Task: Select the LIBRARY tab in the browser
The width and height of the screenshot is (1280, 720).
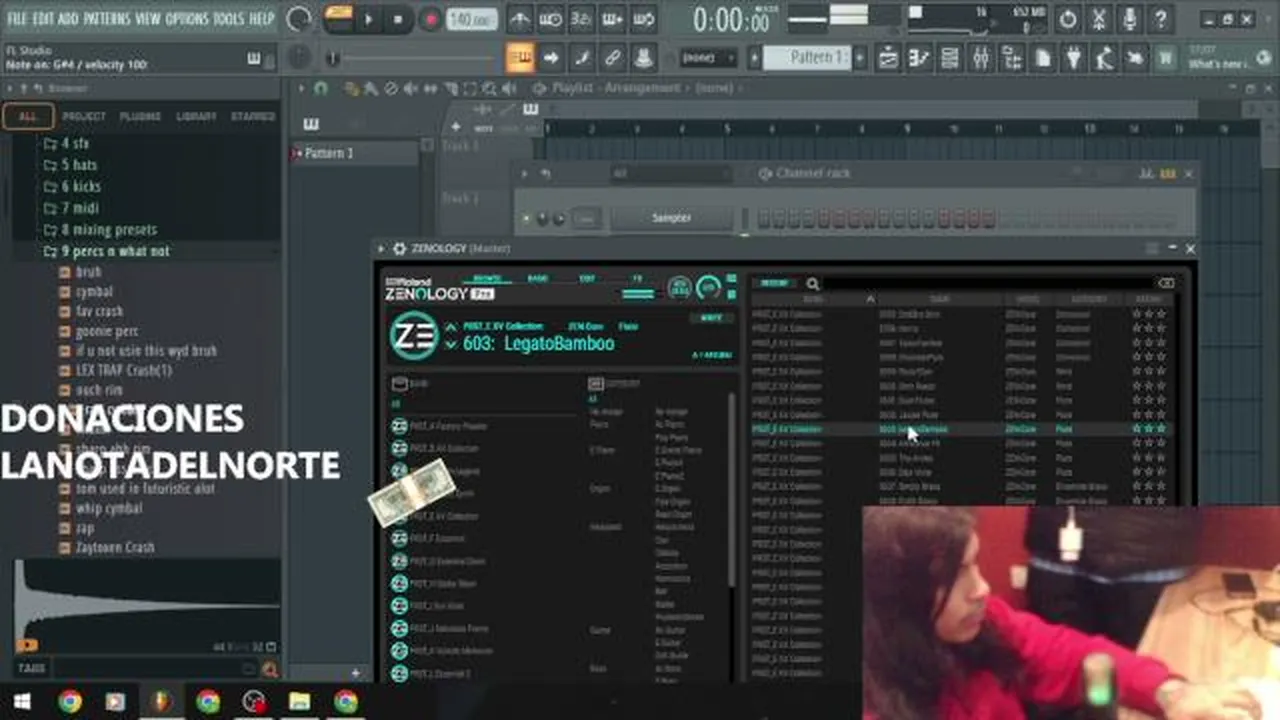Action: click(196, 116)
